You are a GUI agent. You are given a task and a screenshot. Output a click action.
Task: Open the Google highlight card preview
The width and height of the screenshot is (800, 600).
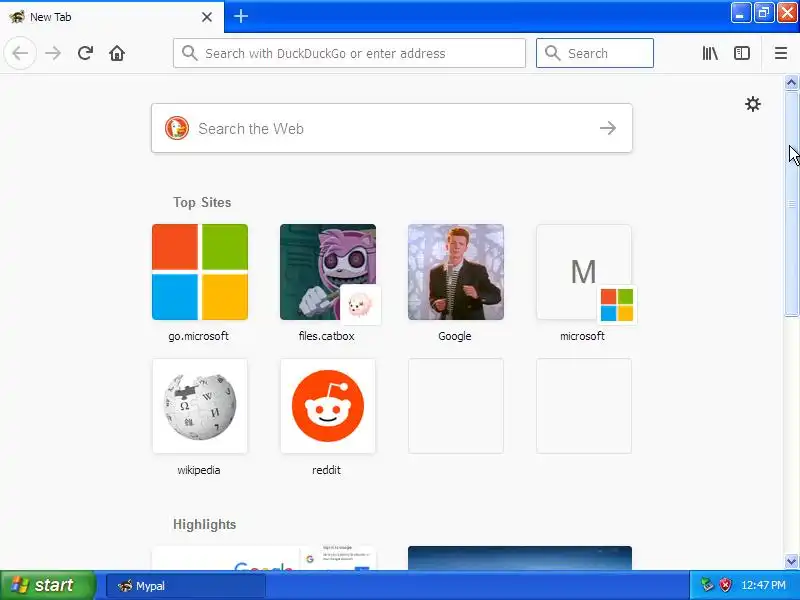pos(264,558)
